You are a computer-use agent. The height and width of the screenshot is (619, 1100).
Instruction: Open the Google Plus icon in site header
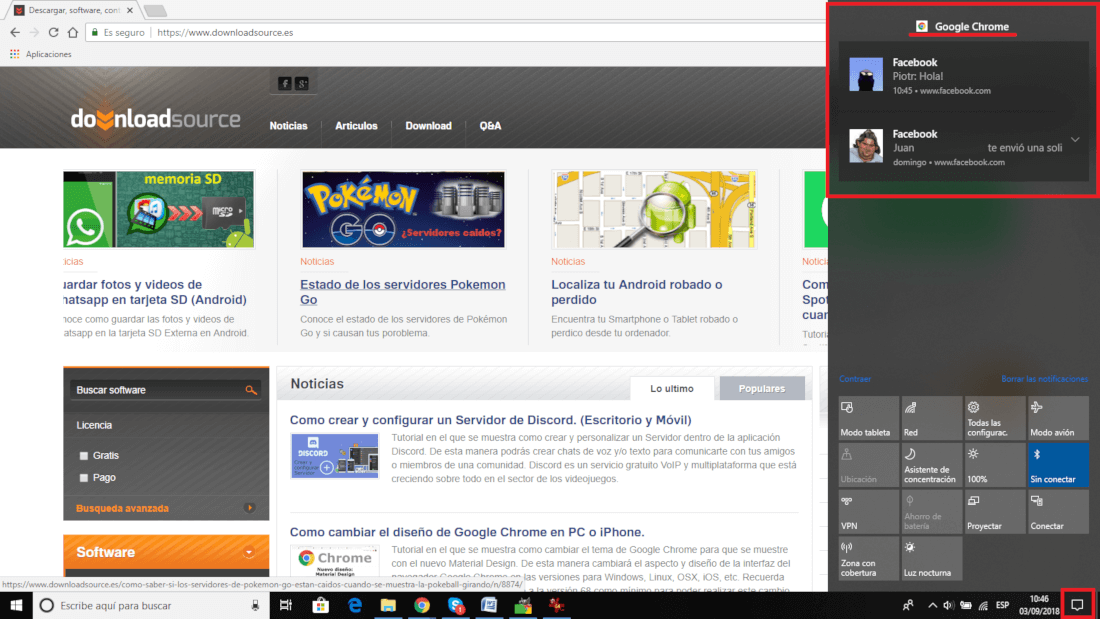pos(302,84)
